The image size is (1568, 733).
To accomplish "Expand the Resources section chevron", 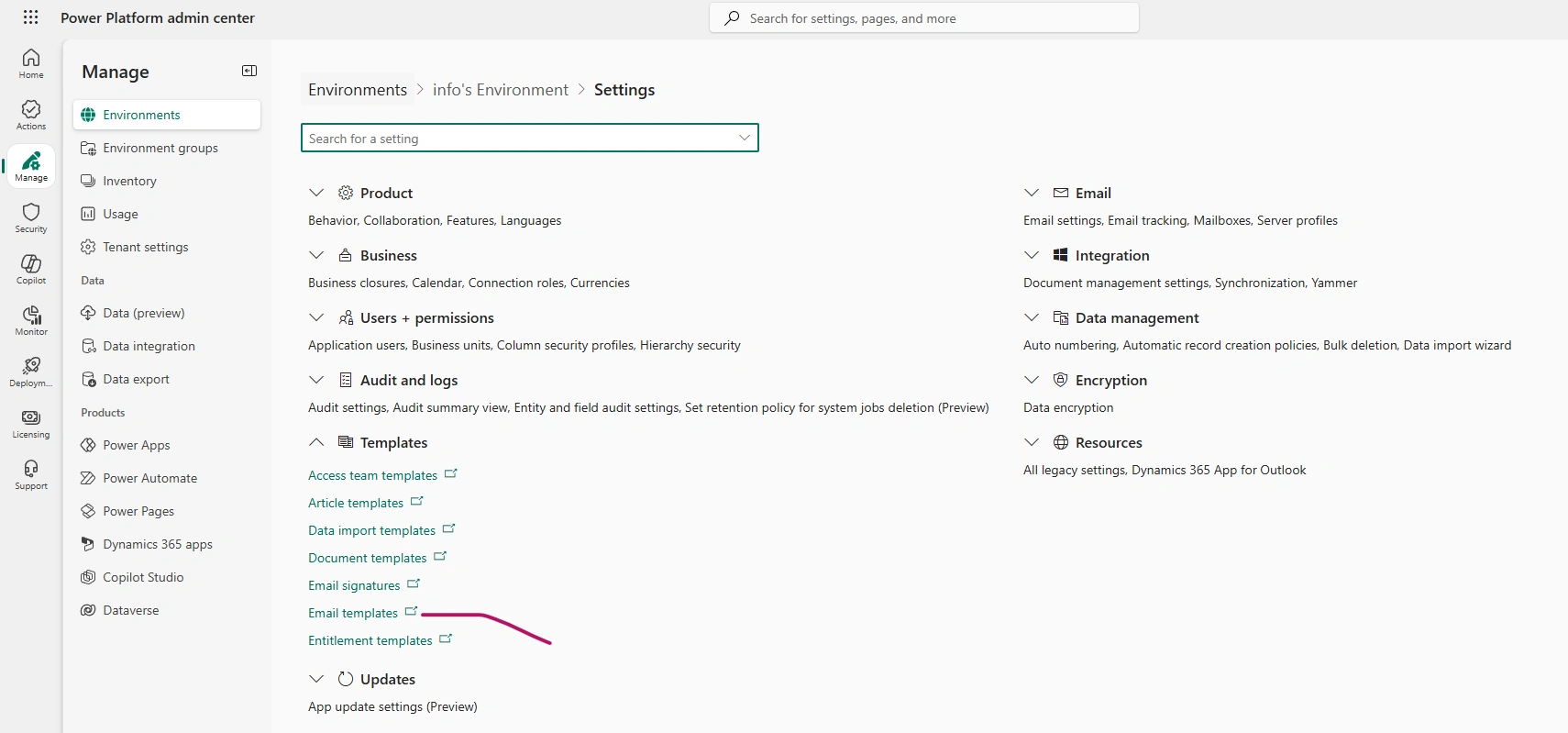I will (x=1032, y=442).
